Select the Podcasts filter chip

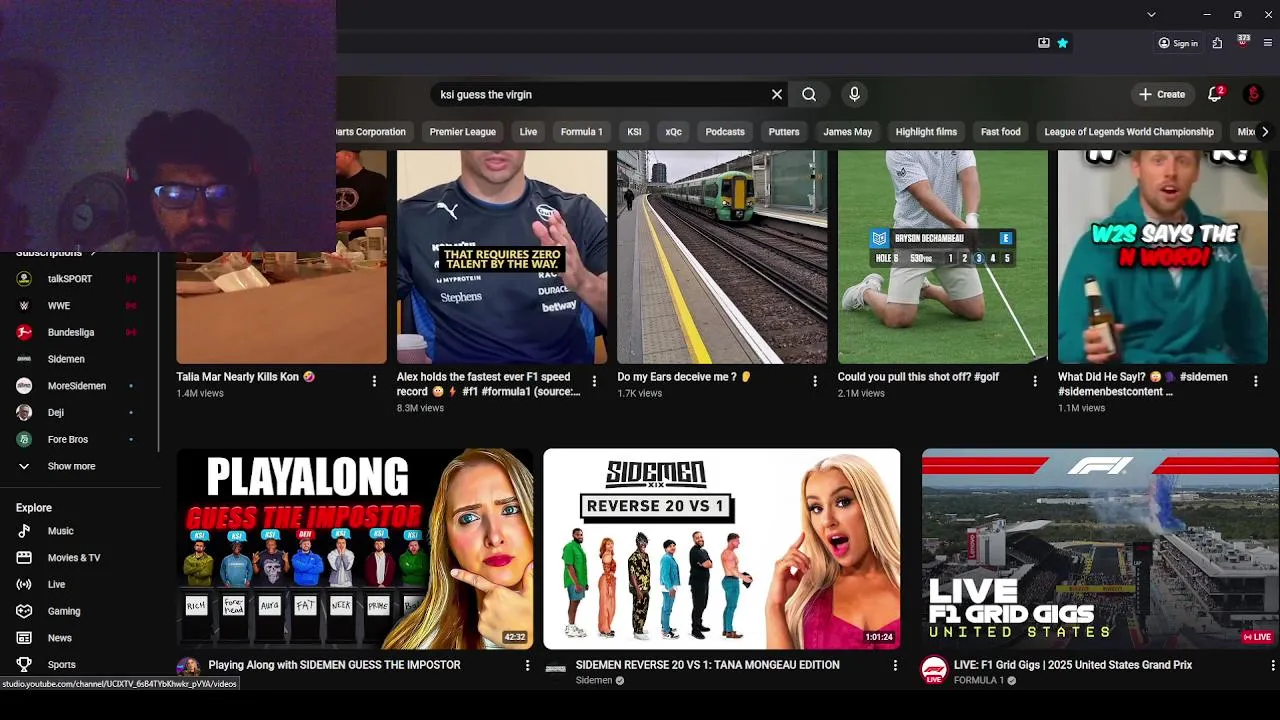(x=725, y=132)
